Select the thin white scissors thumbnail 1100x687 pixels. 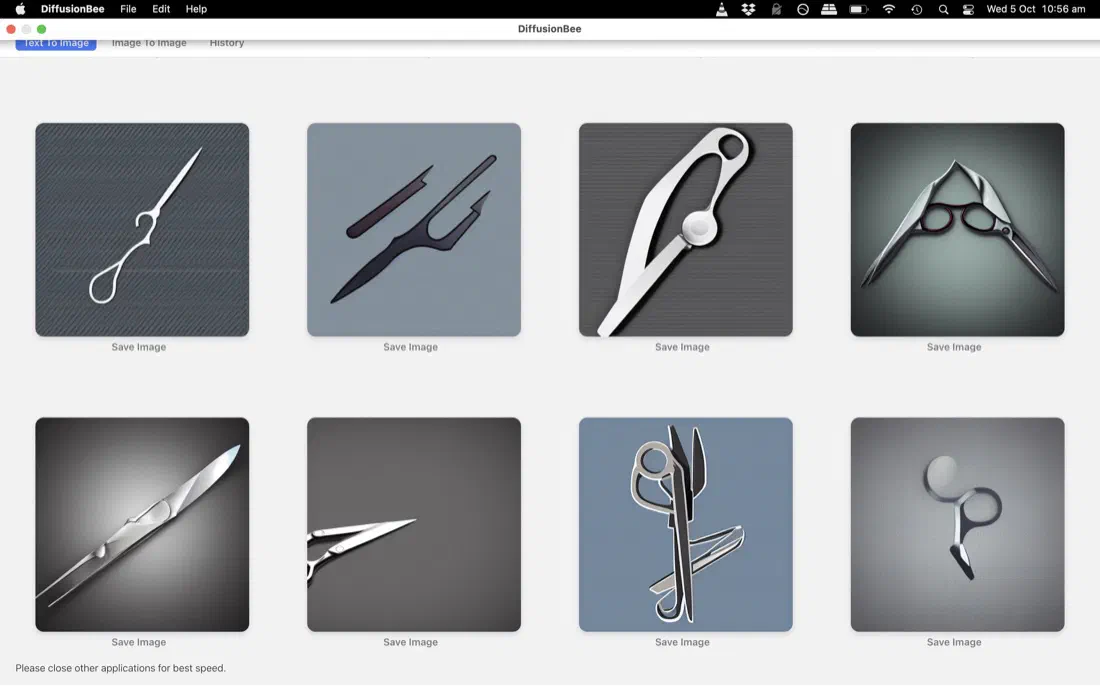142,229
